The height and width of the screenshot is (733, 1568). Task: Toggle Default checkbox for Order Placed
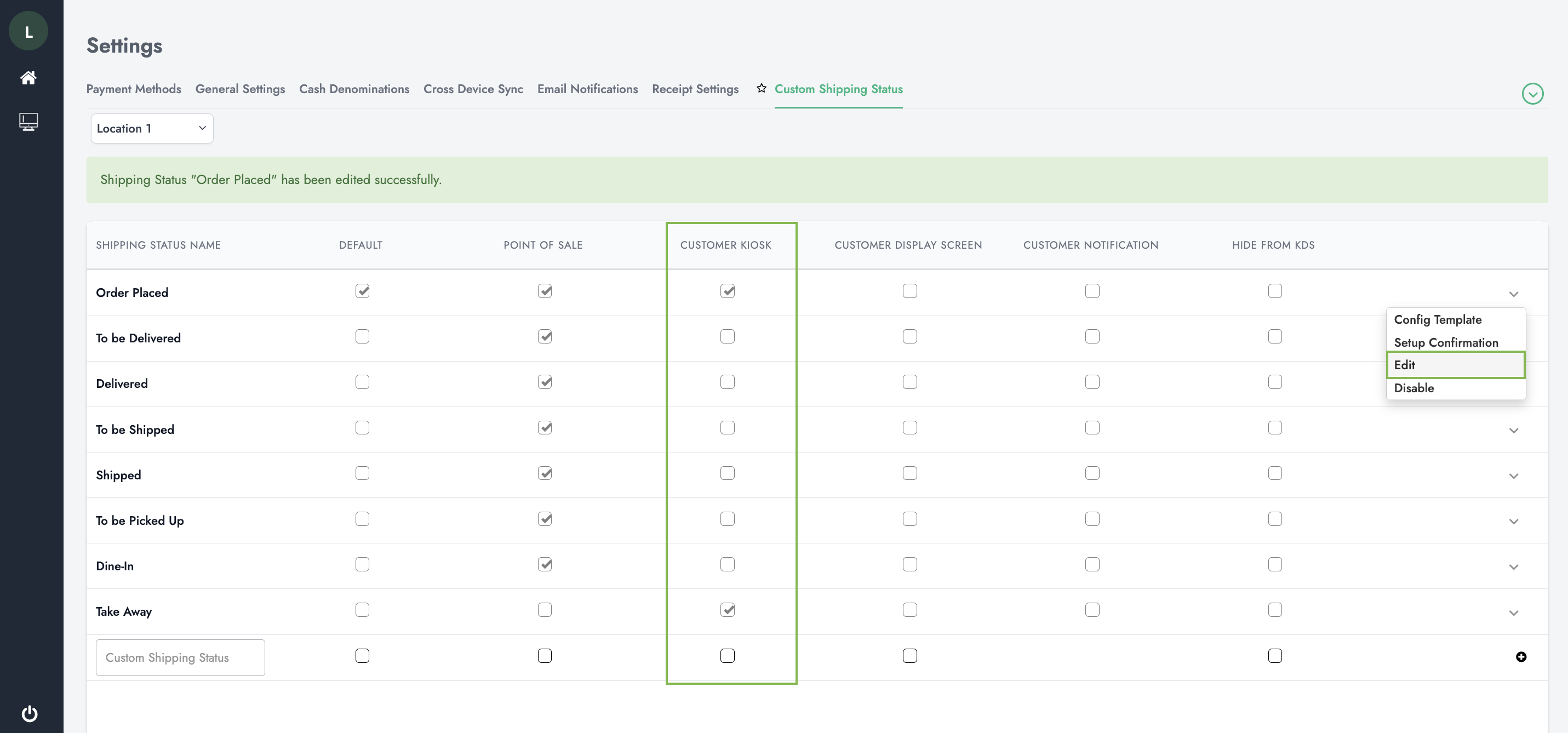pyautogui.click(x=363, y=291)
